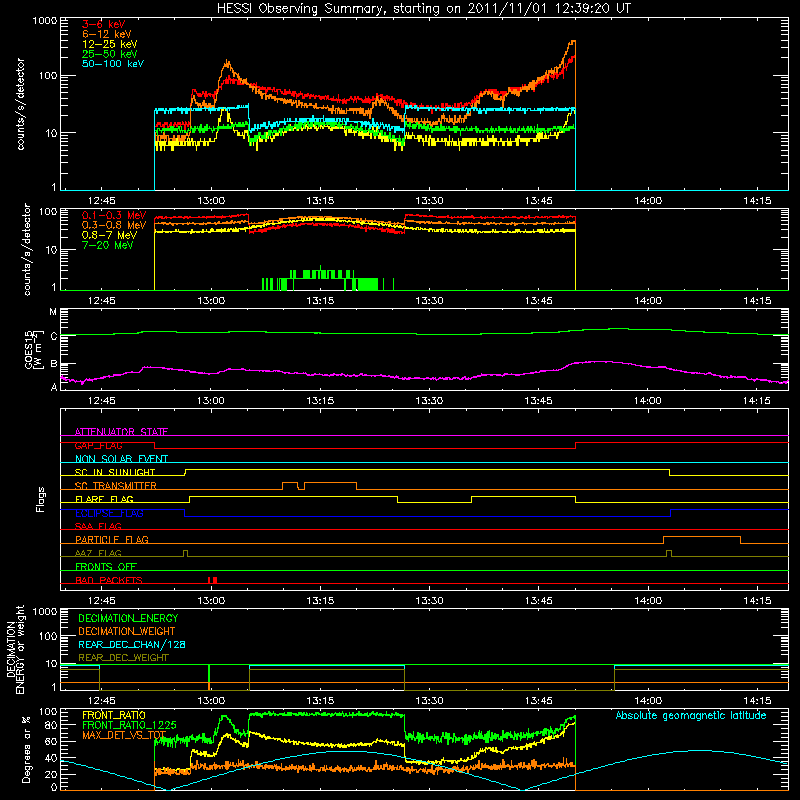Select the NON_SOLAR_EVENT flag label
Viewport: 800px width, 800px height.
click(x=121, y=459)
